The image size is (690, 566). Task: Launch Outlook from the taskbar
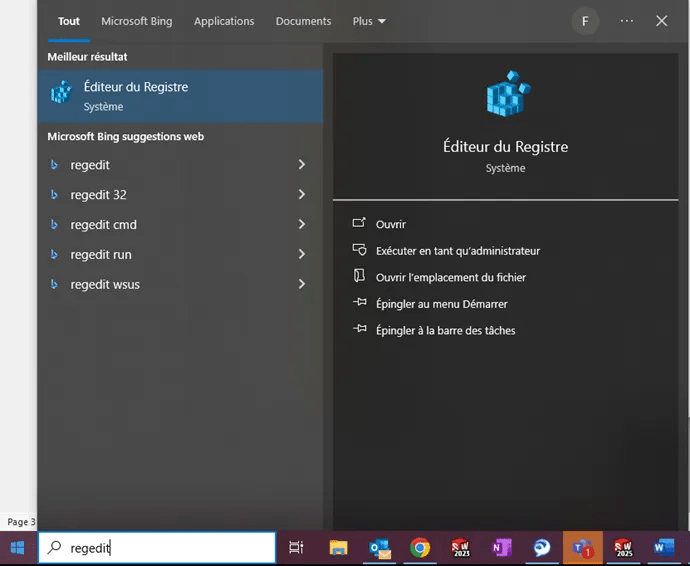(379, 548)
